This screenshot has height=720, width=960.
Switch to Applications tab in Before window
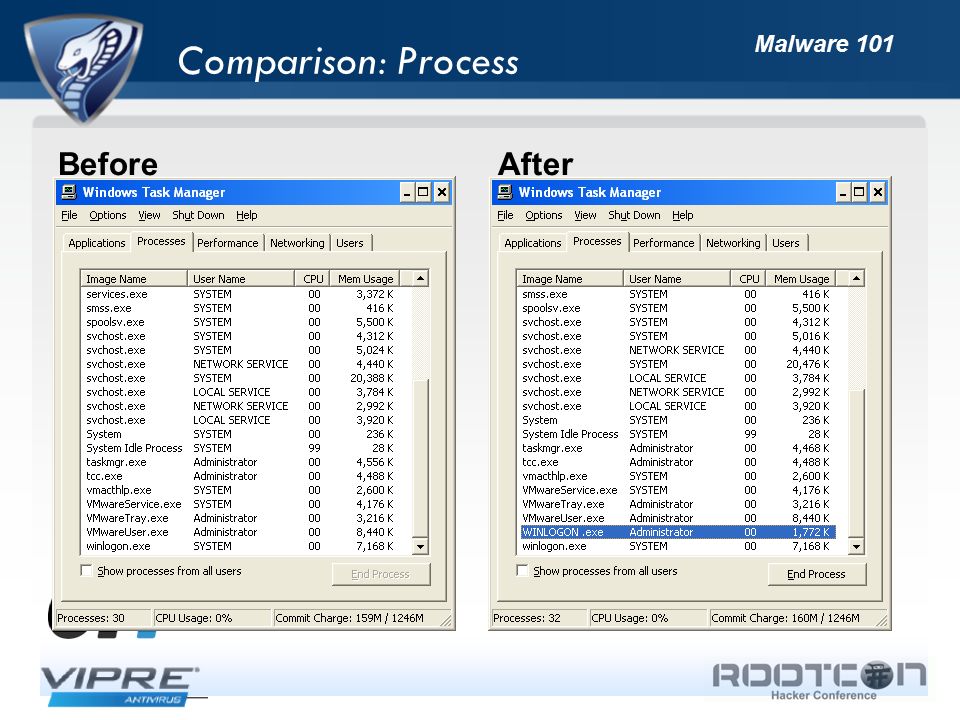tap(97, 243)
